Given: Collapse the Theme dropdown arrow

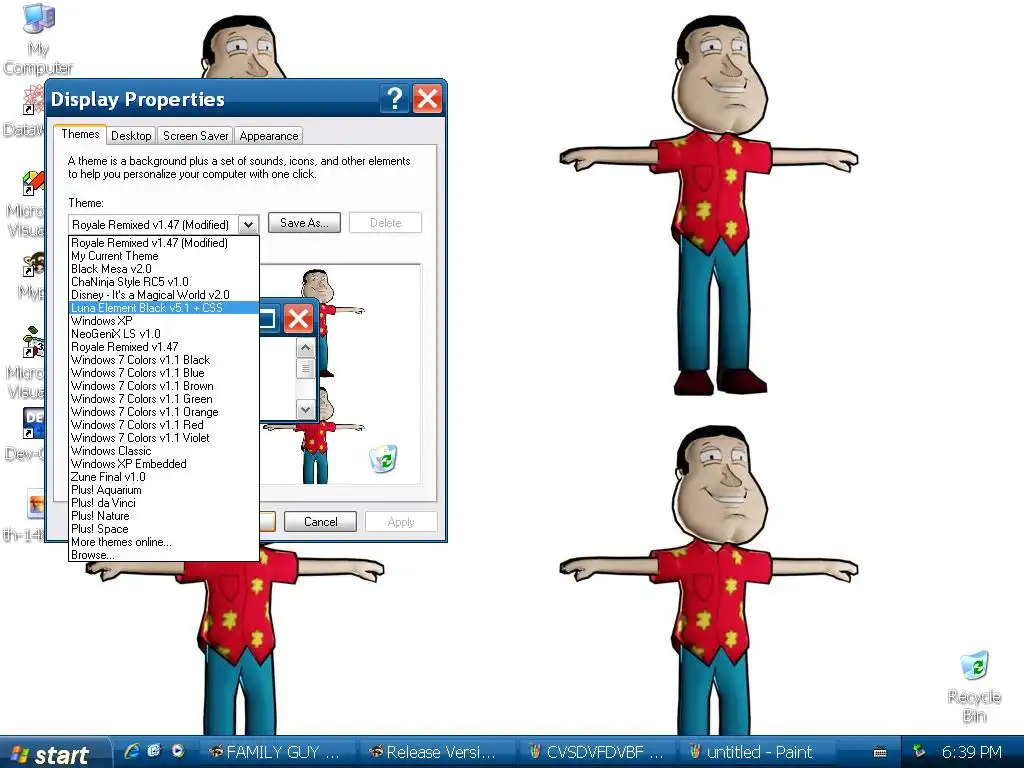Looking at the screenshot, I should click(x=248, y=225).
